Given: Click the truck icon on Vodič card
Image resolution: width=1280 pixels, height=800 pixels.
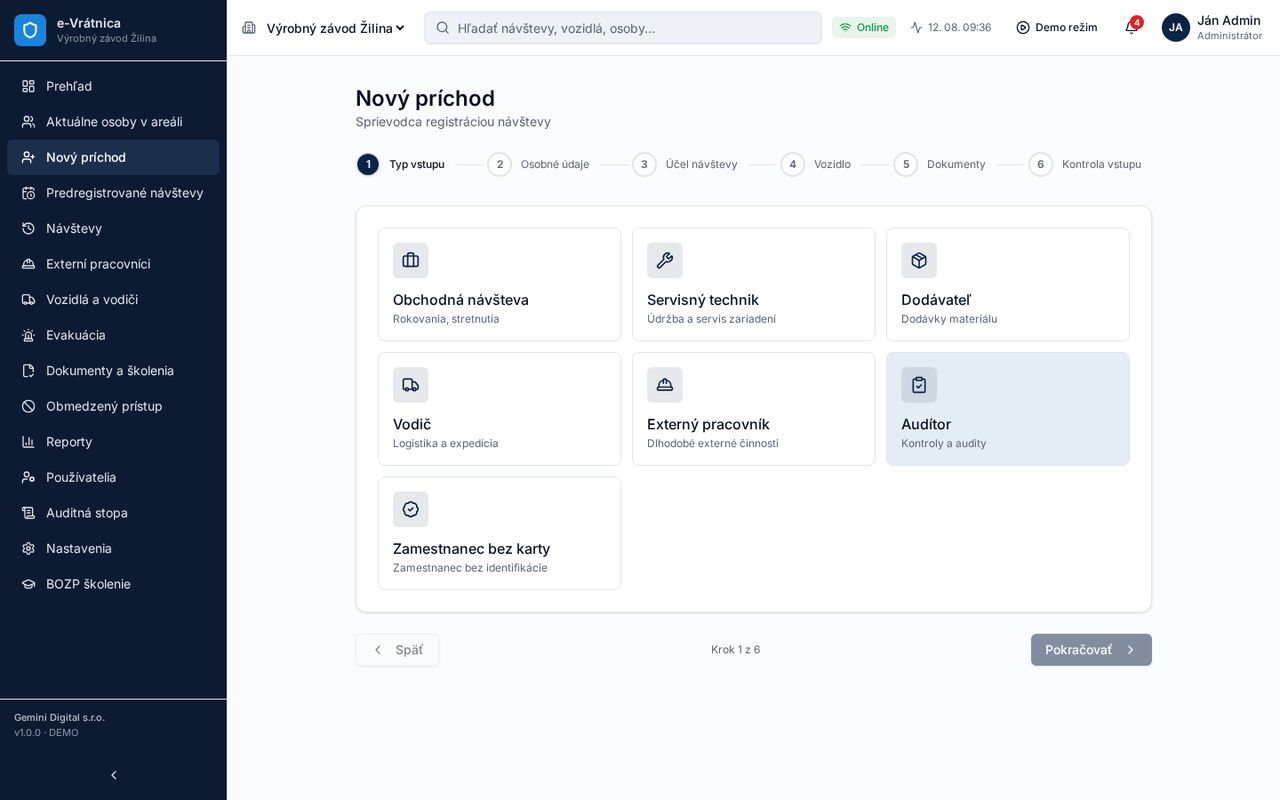Looking at the screenshot, I should (411, 385).
